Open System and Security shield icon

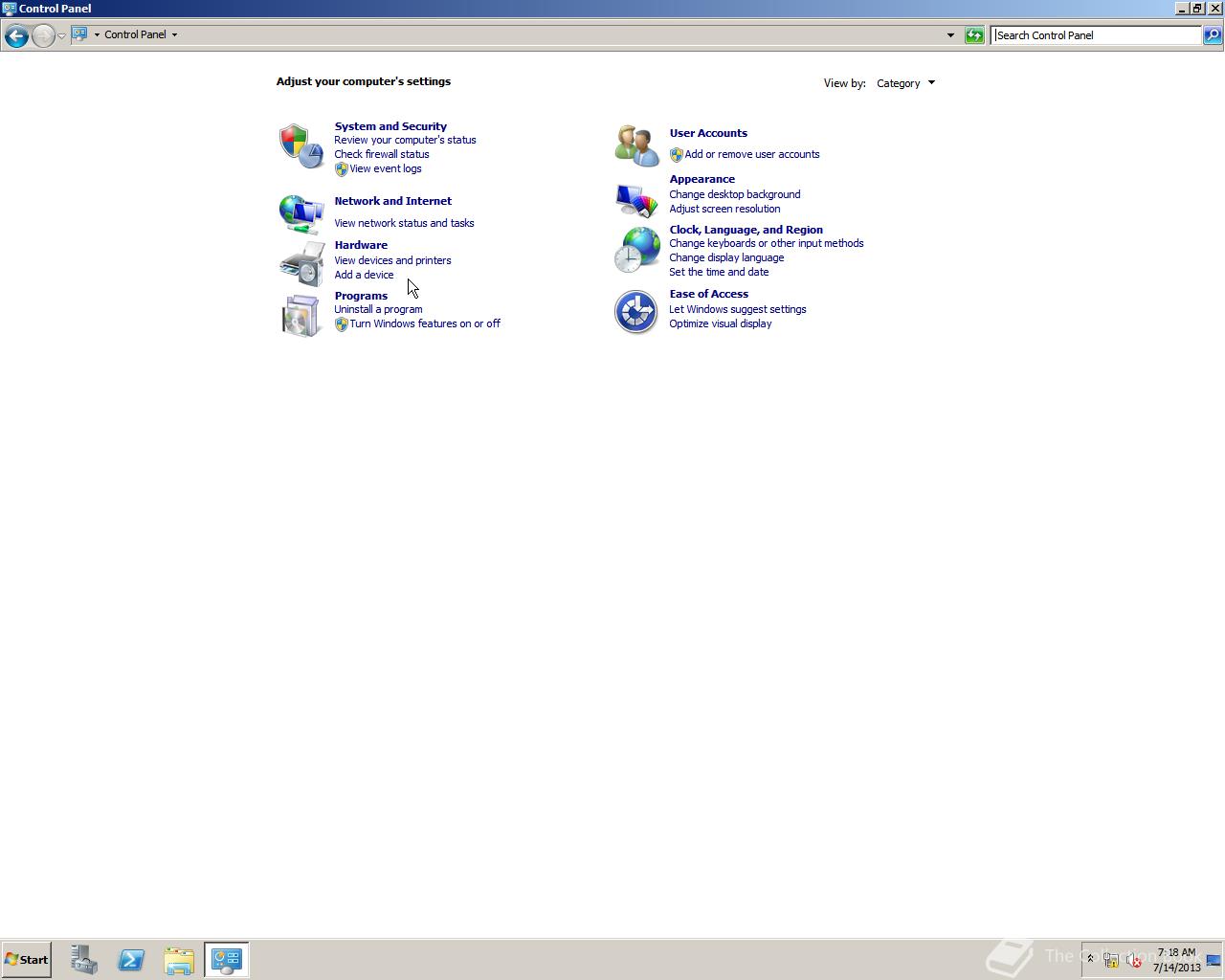301,146
